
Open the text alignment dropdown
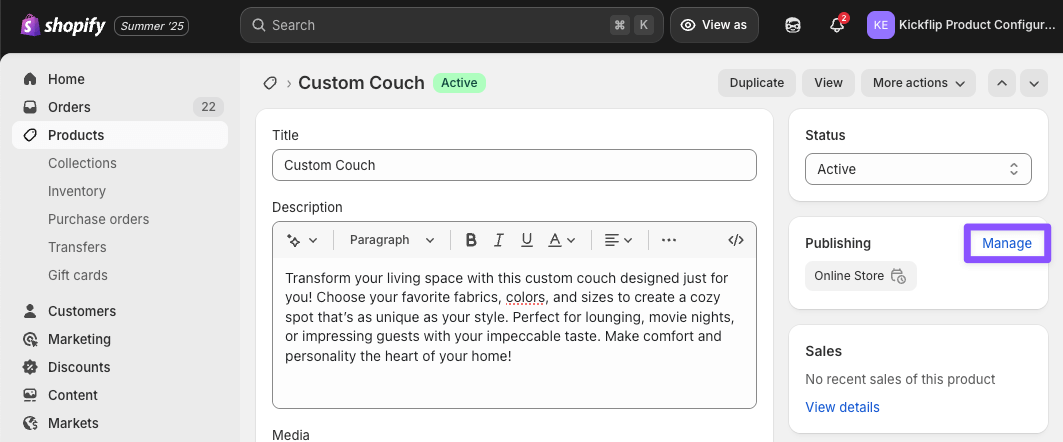(618, 240)
